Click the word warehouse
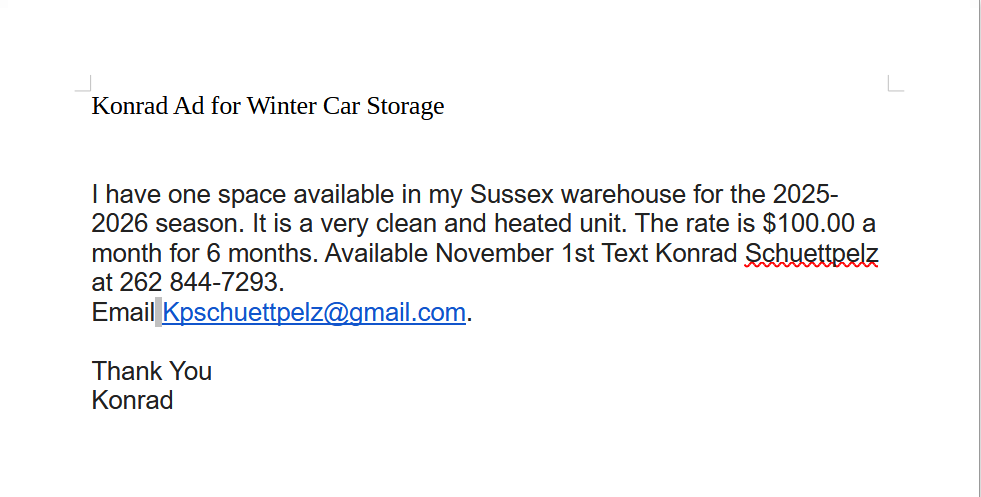The image size is (981, 497). [x=619, y=194]
